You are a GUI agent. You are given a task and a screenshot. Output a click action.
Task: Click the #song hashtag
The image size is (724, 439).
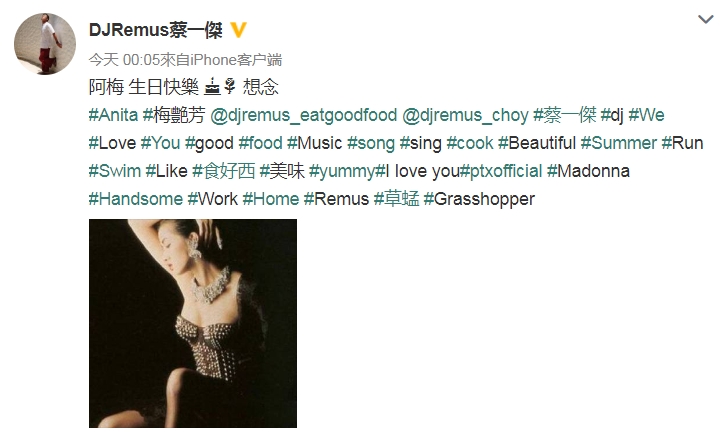[x=371, y=144]
